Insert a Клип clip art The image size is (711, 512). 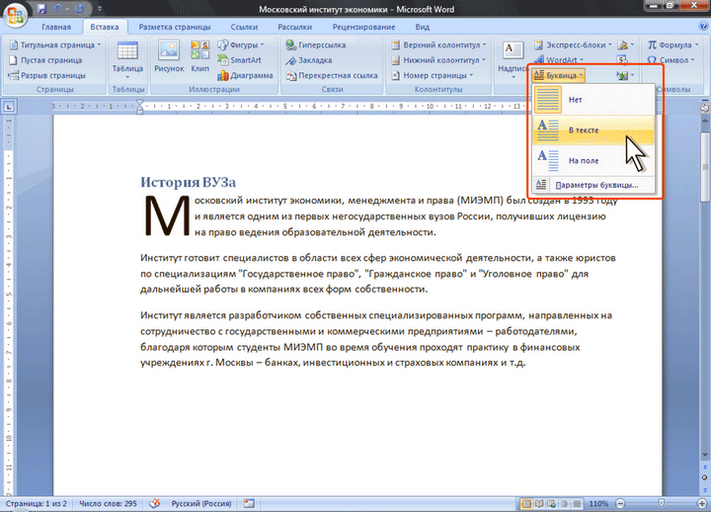(x=200, y=57)
